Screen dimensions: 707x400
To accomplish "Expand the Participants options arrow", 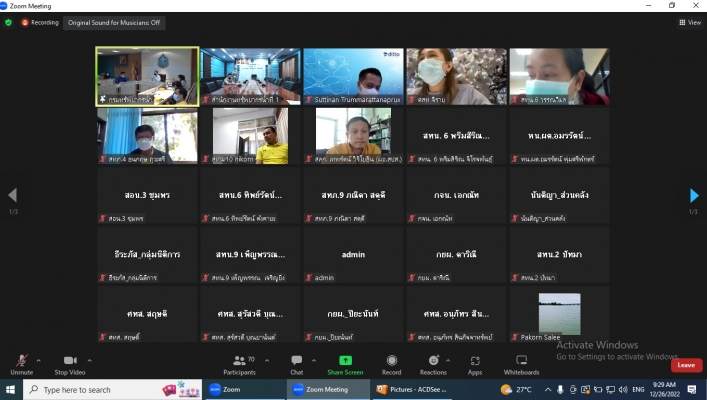I will (267, 360).
